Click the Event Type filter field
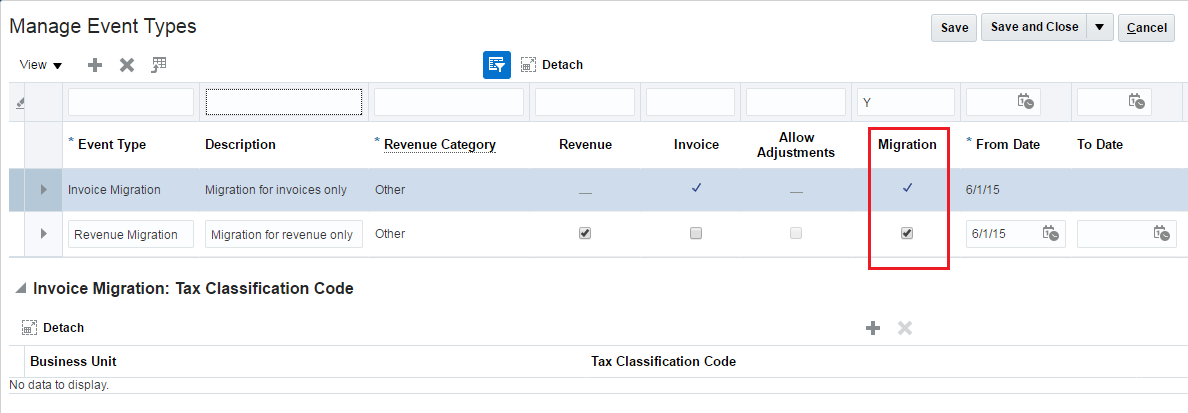1188x413 pixels. click(x=131, y=102)
